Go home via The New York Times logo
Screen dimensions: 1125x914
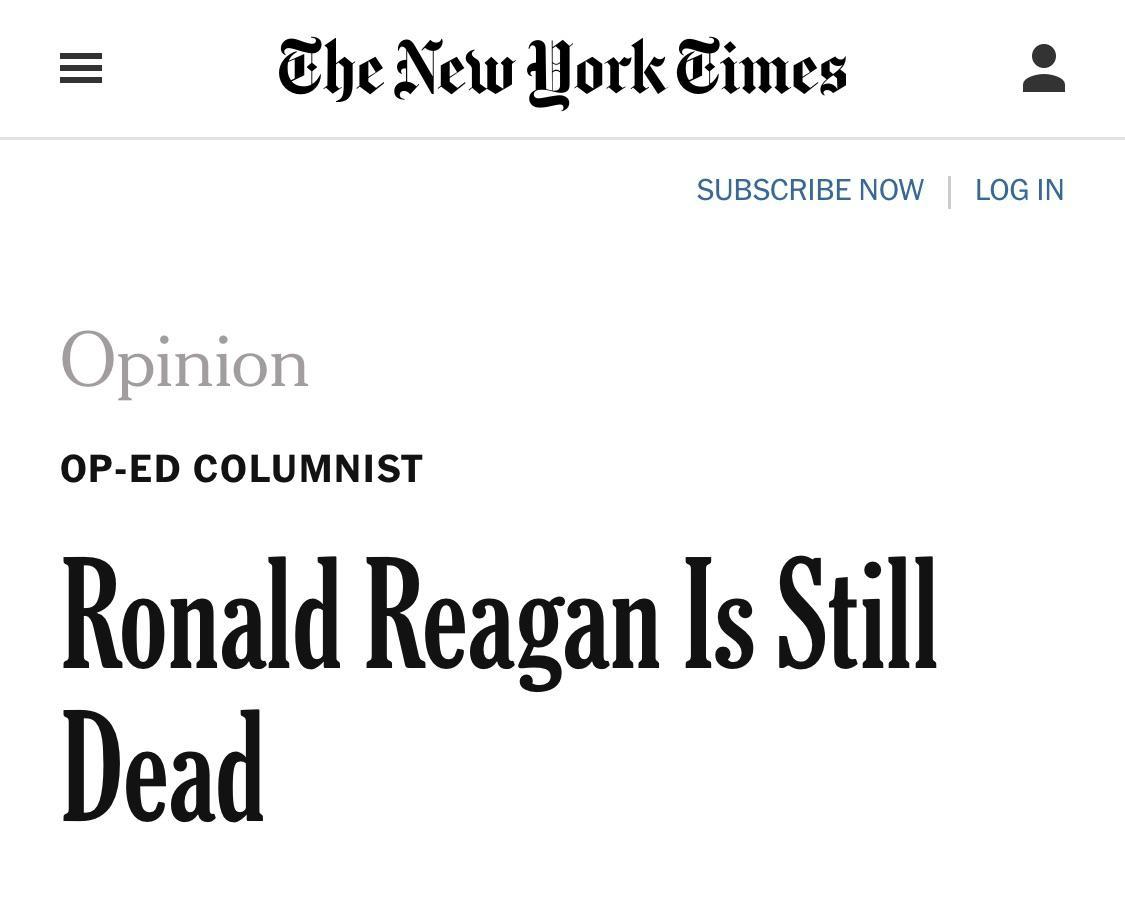click(x=562, y=71)
